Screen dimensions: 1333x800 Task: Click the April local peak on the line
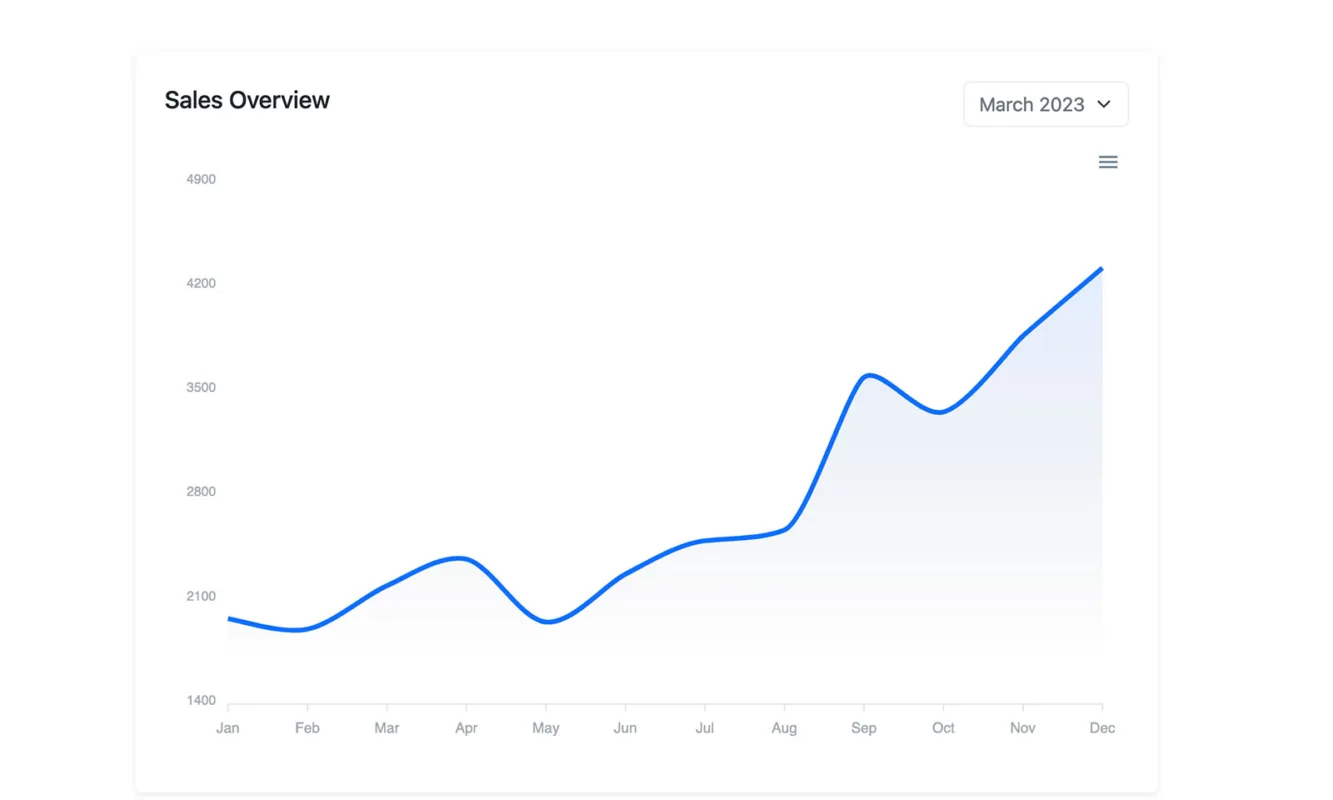[x=458, y=559]
